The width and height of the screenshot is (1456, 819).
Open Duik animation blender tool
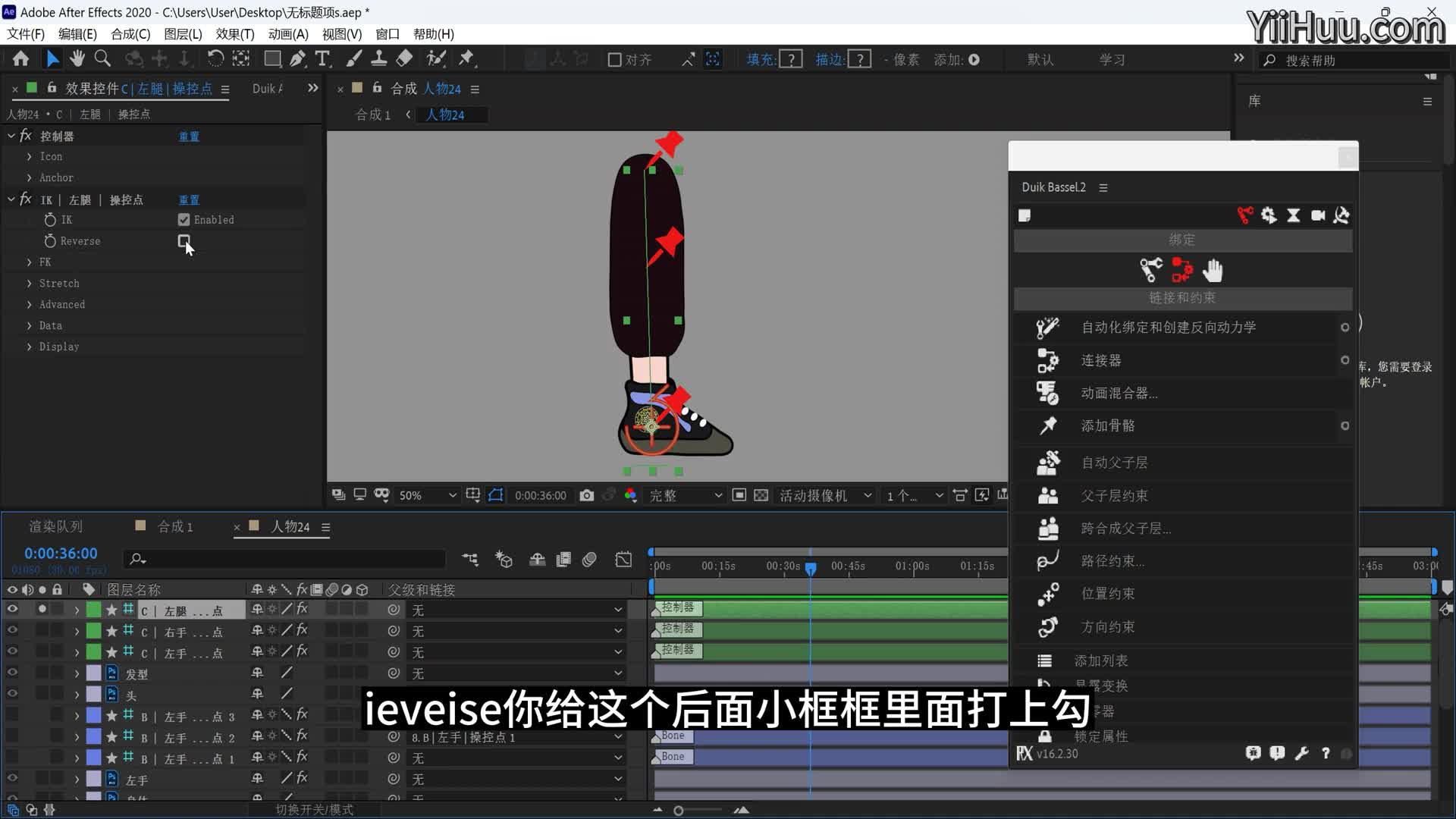1047,393
